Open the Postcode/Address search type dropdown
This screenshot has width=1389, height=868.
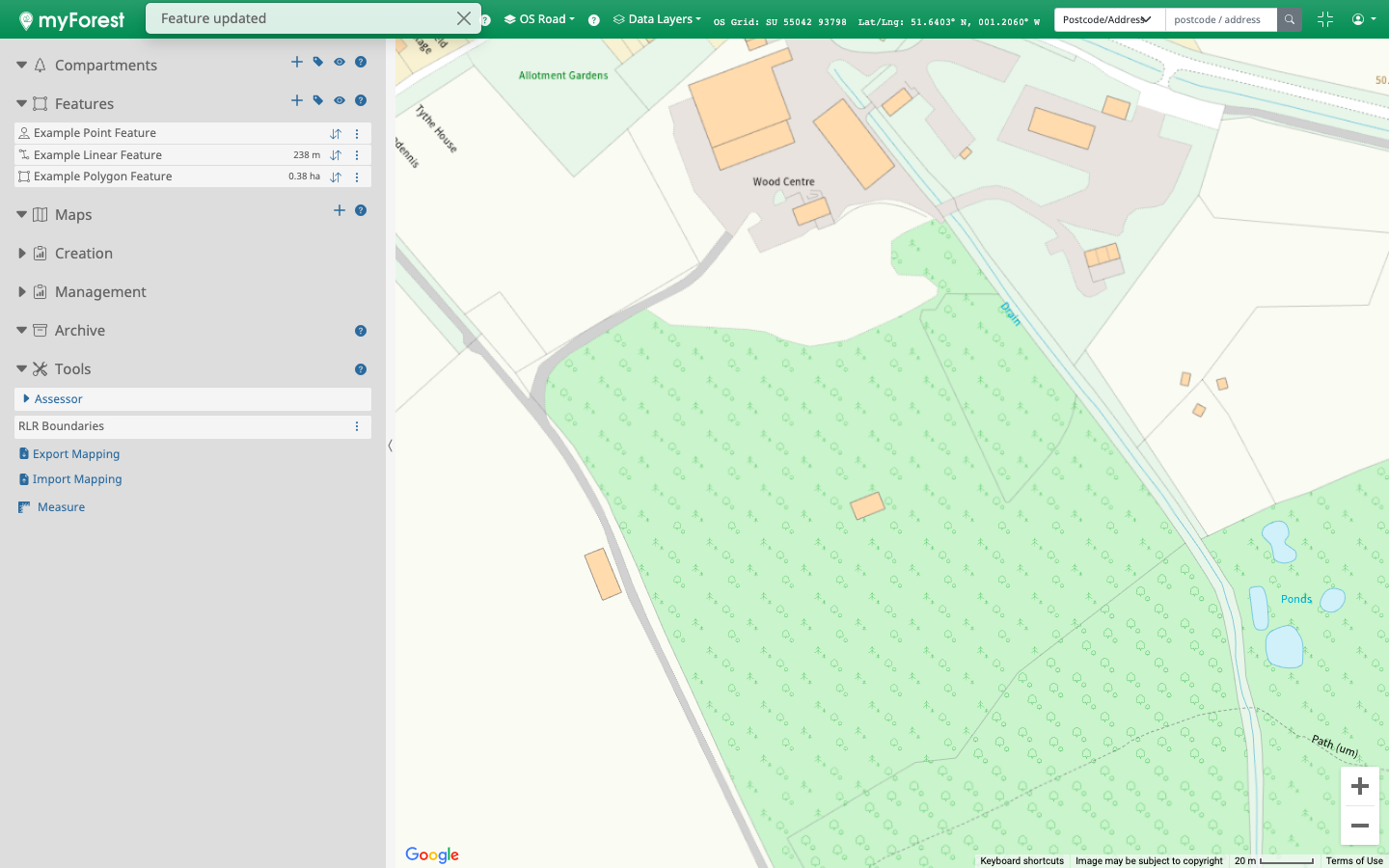[x=1108, y=19]
